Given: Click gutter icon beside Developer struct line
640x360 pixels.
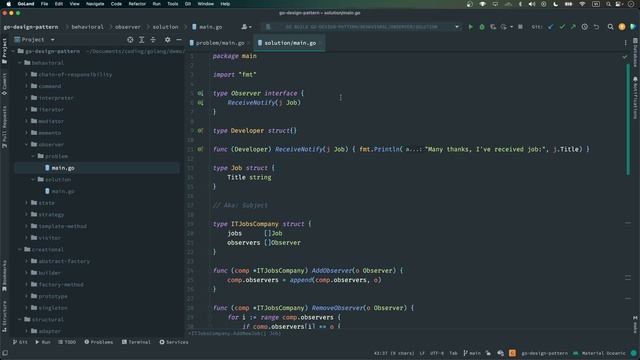Looking at the screenshot, I should click(x=200, y=131).
